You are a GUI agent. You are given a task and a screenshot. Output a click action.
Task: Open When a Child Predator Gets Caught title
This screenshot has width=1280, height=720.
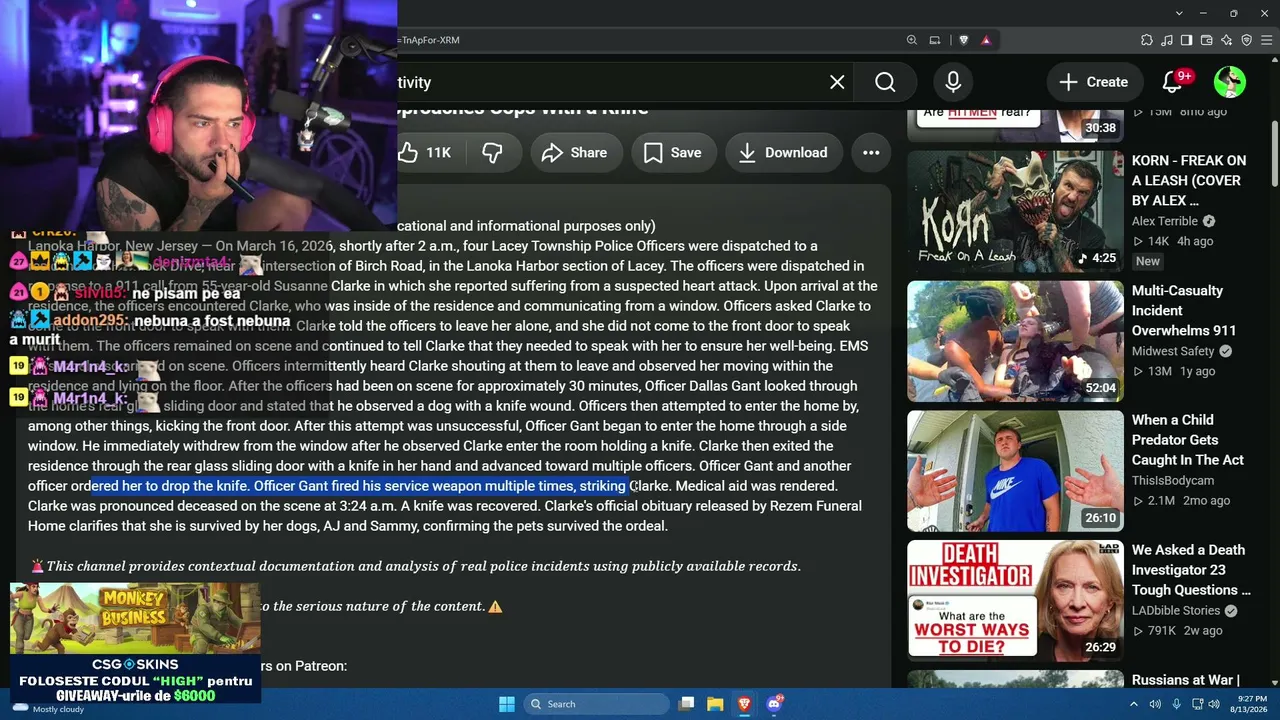tap(1188, 440)
